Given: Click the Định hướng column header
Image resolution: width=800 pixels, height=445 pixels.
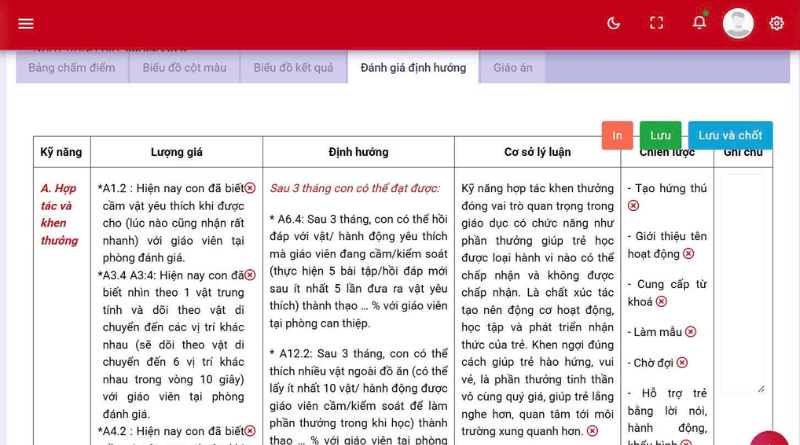Looking at the screenshot, I should click(x=359, y=152).
